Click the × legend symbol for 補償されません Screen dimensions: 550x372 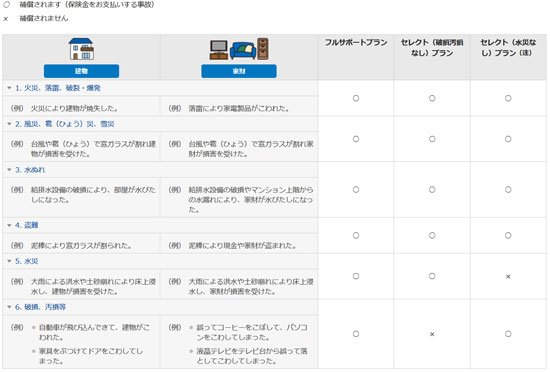tap(6, 19)
